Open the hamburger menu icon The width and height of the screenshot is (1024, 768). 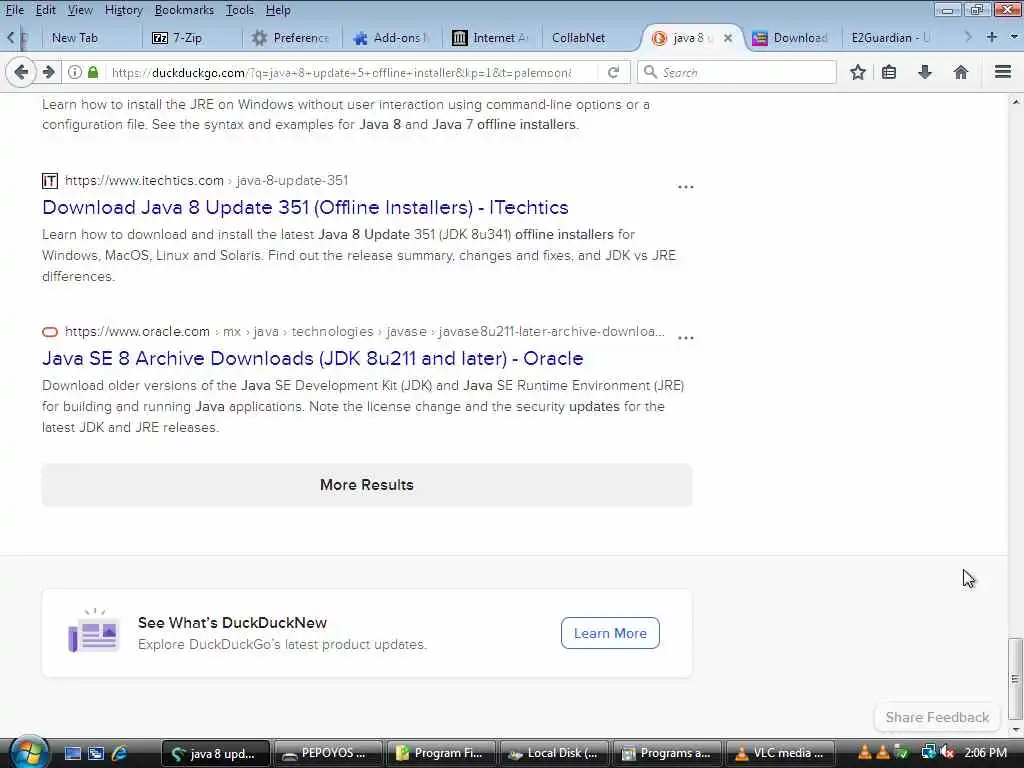point(1002,72)
